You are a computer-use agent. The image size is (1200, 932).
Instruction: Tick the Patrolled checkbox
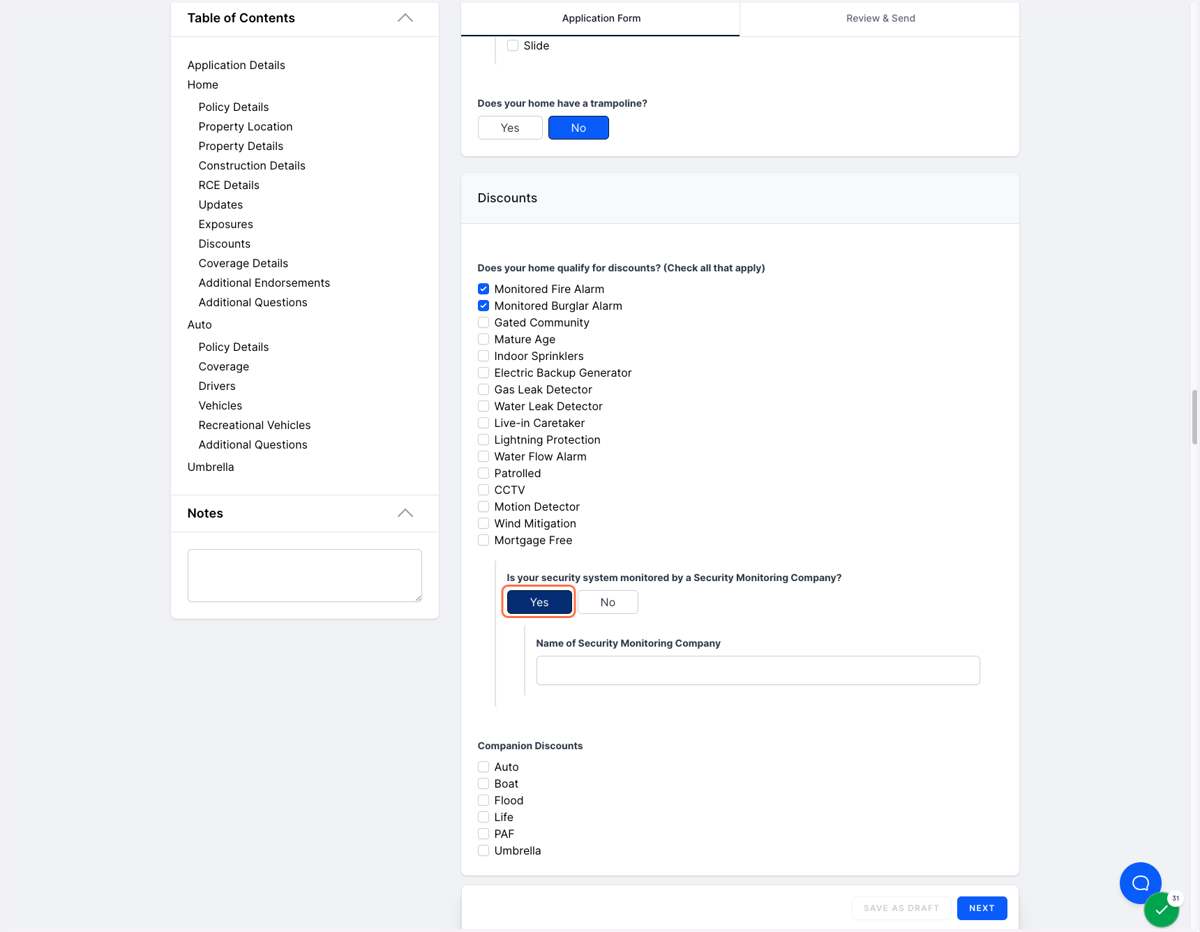click(x=483, y=473)
